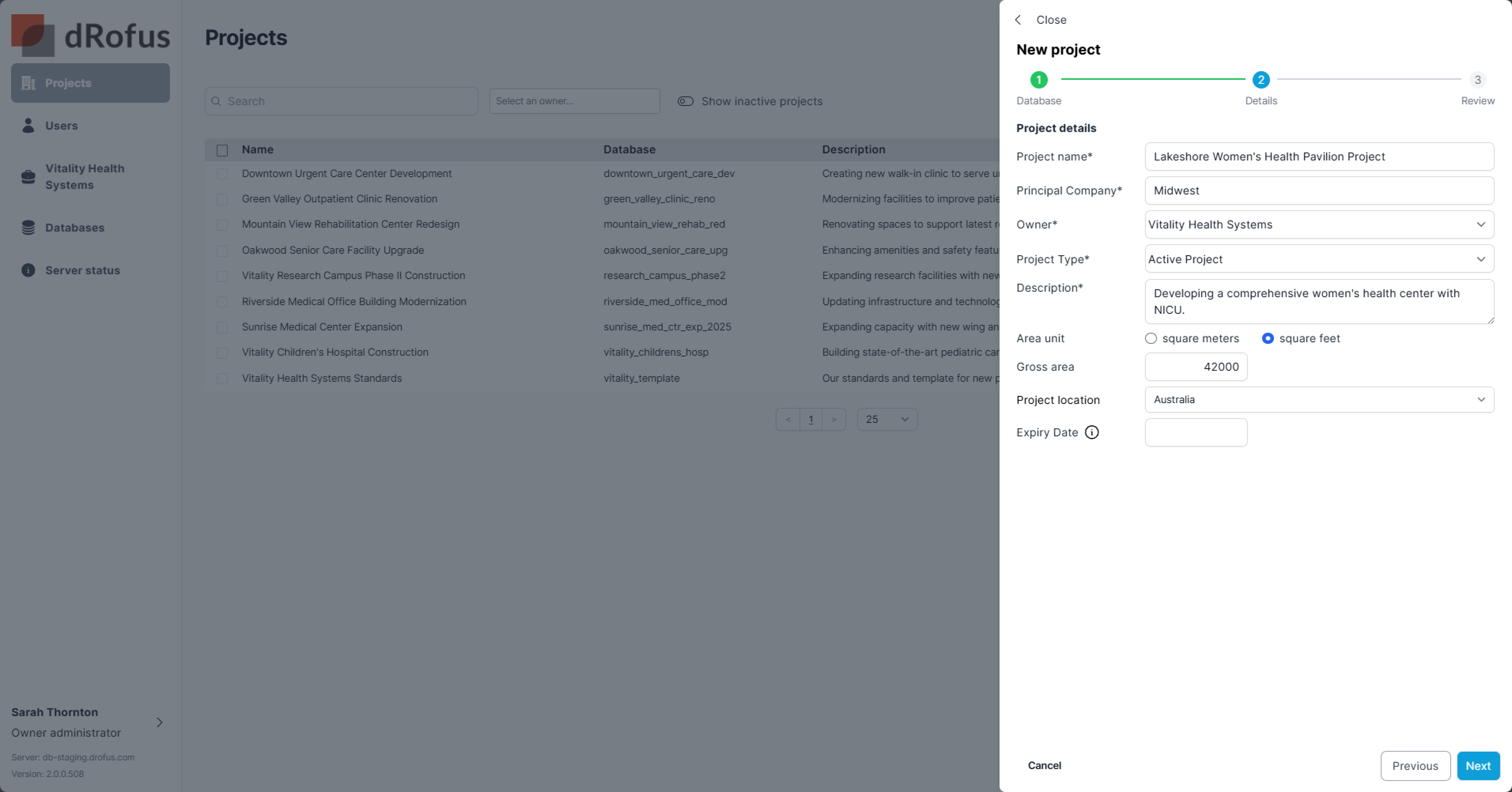
Task: Click the project Search box
Action: click(341, 101)
